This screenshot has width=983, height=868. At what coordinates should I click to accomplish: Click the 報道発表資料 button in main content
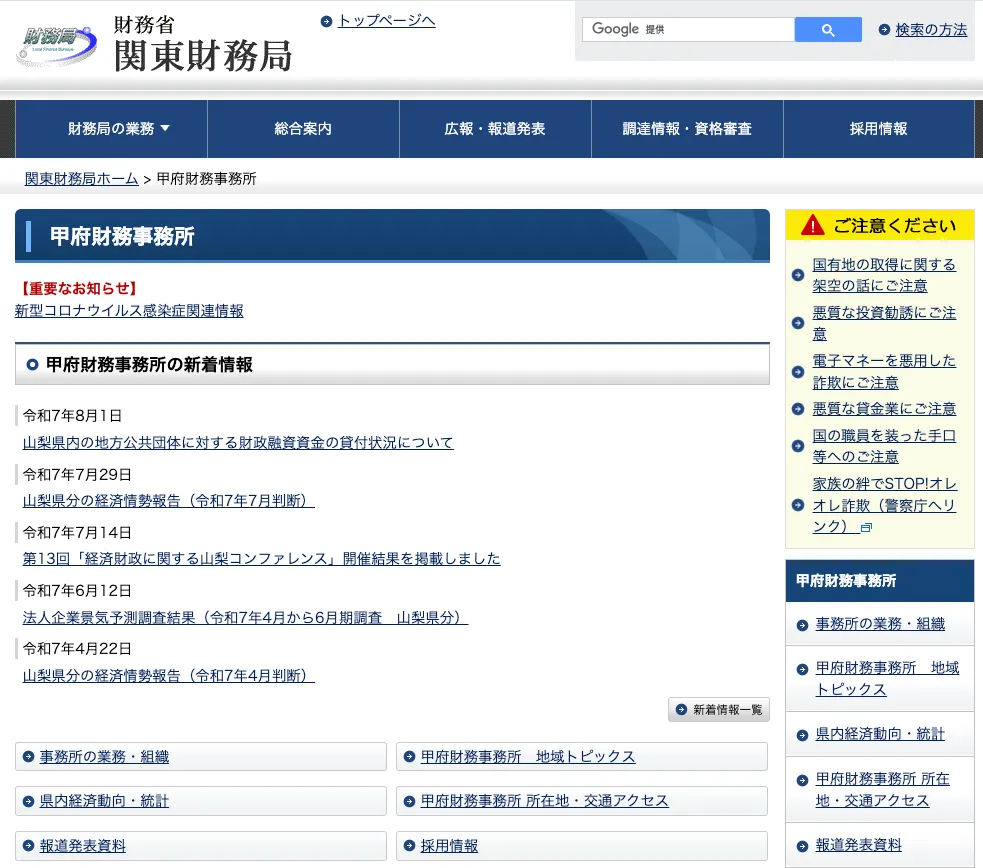83,846
